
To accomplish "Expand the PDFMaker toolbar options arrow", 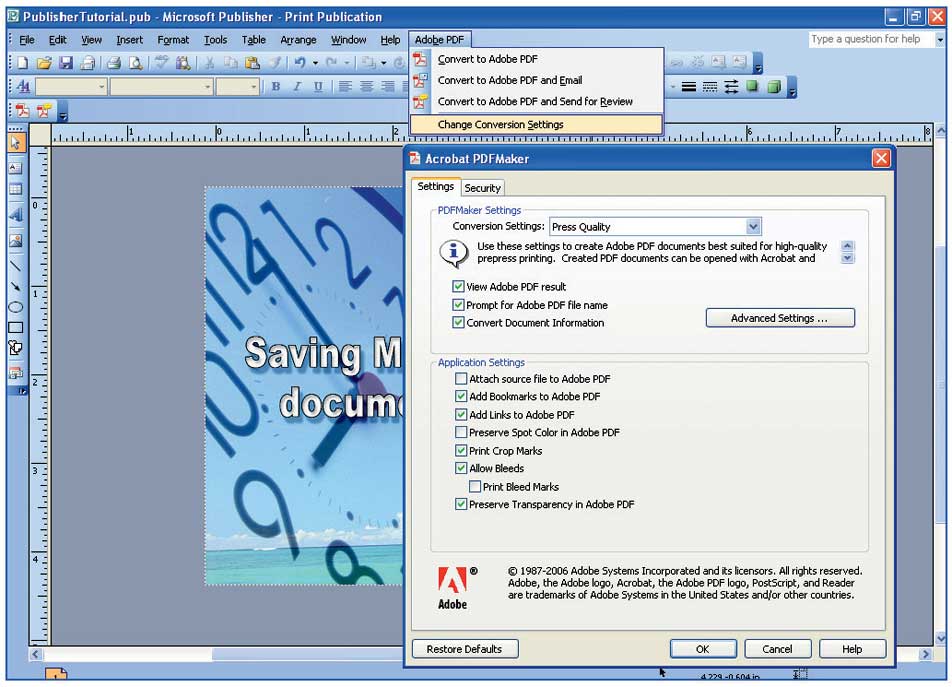I will coord(63,112).
